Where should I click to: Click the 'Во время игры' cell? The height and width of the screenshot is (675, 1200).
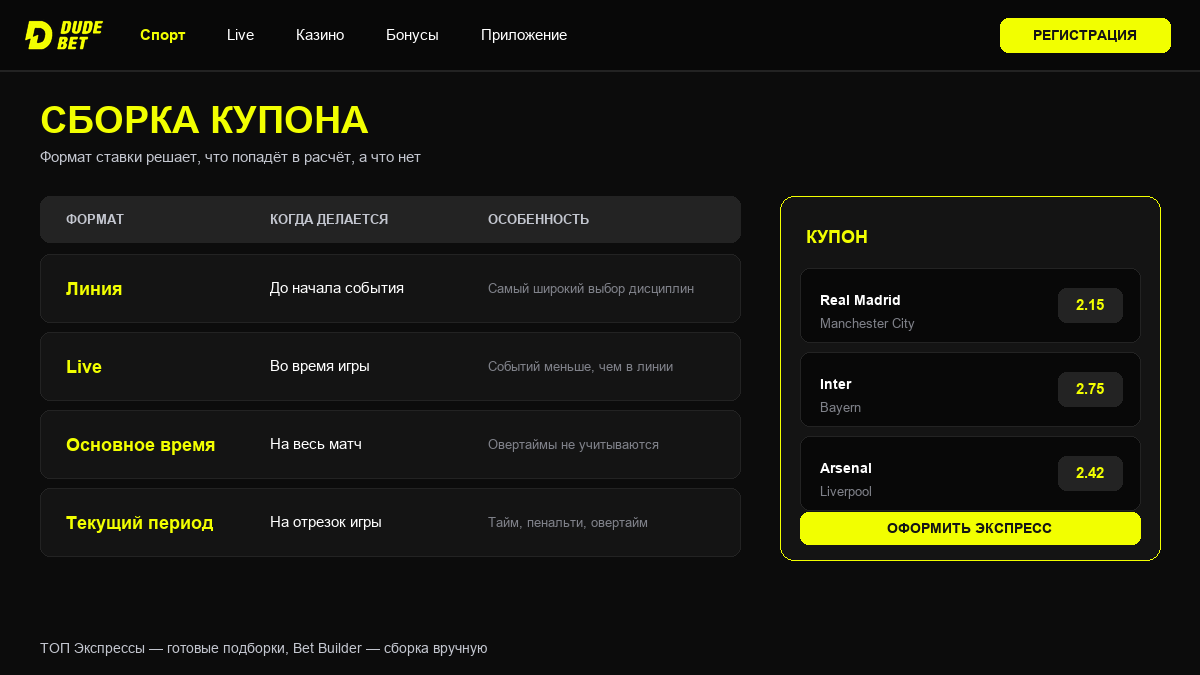click(320, 366)
